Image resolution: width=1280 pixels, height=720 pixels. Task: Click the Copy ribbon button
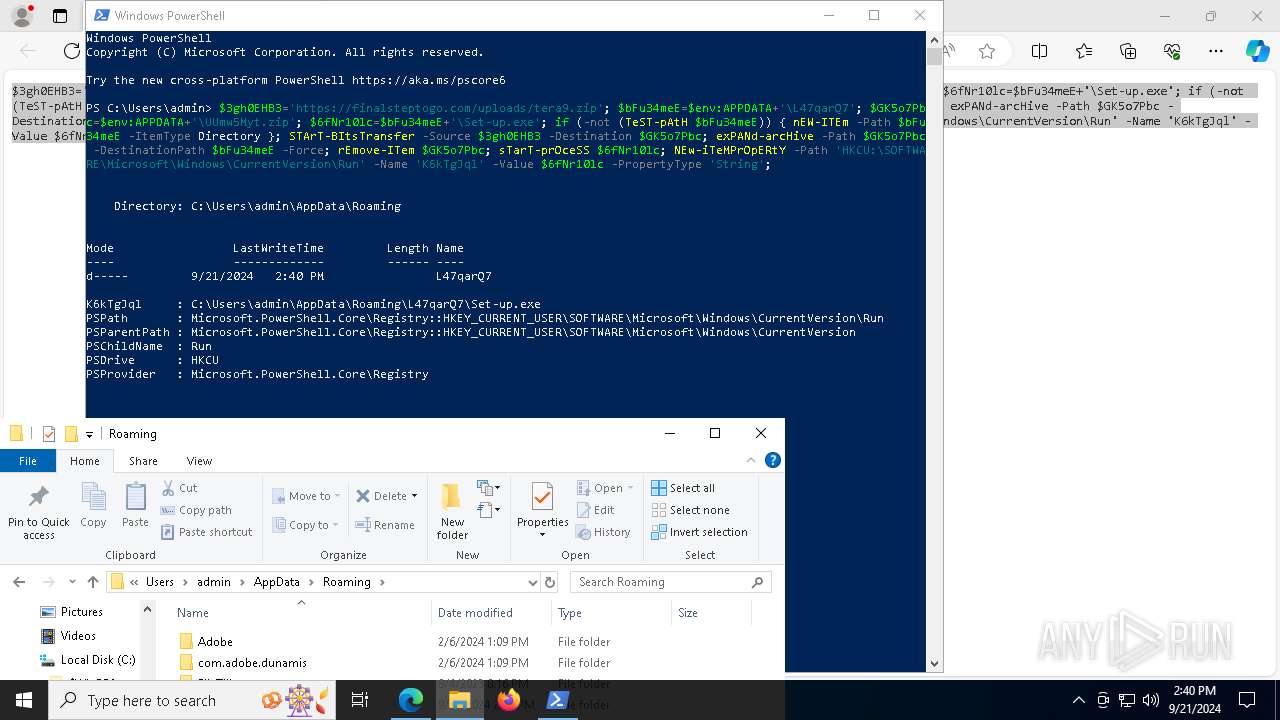[x=93, y=505]
